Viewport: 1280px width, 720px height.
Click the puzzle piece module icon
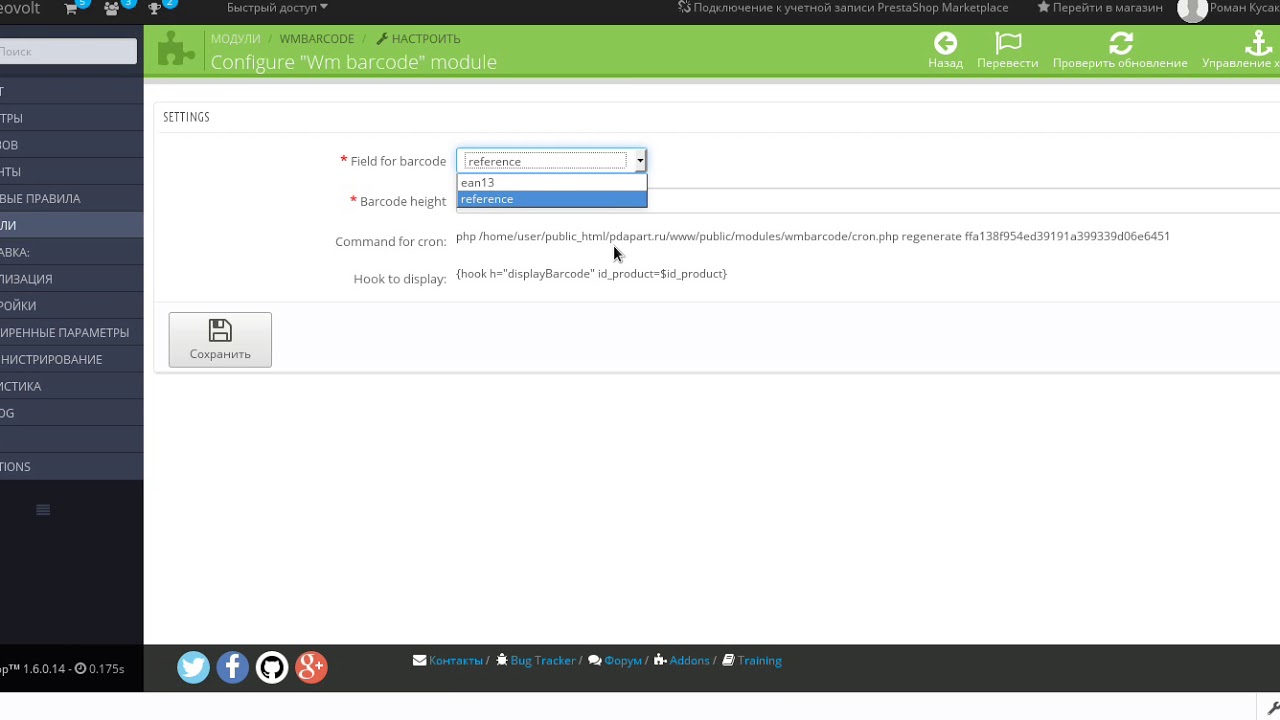[176, 49]
